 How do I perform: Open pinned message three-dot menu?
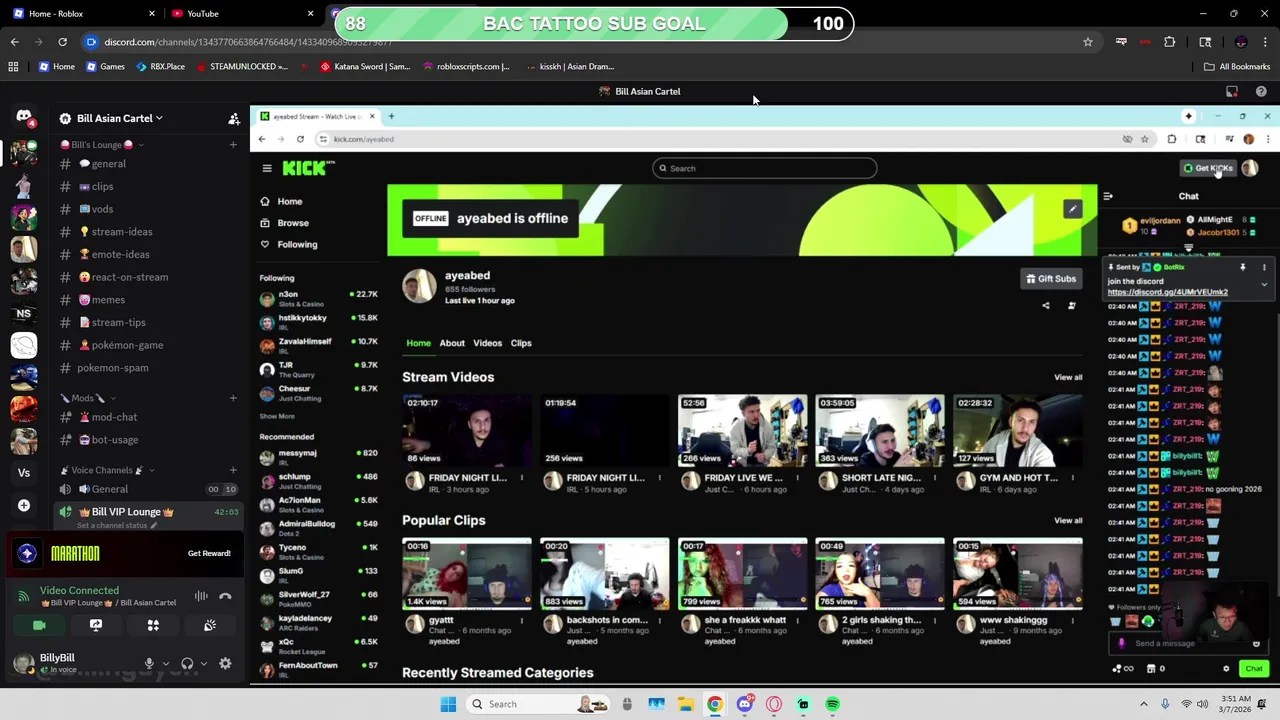click(1264, 268)
